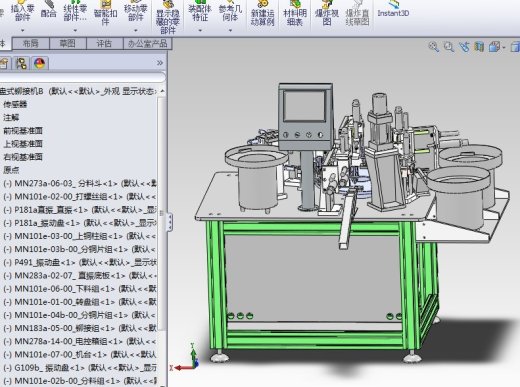This screenshot has height=387, width=520.
Task: Select component MN283a-02-07_直振底板
Action: point(80,276)
